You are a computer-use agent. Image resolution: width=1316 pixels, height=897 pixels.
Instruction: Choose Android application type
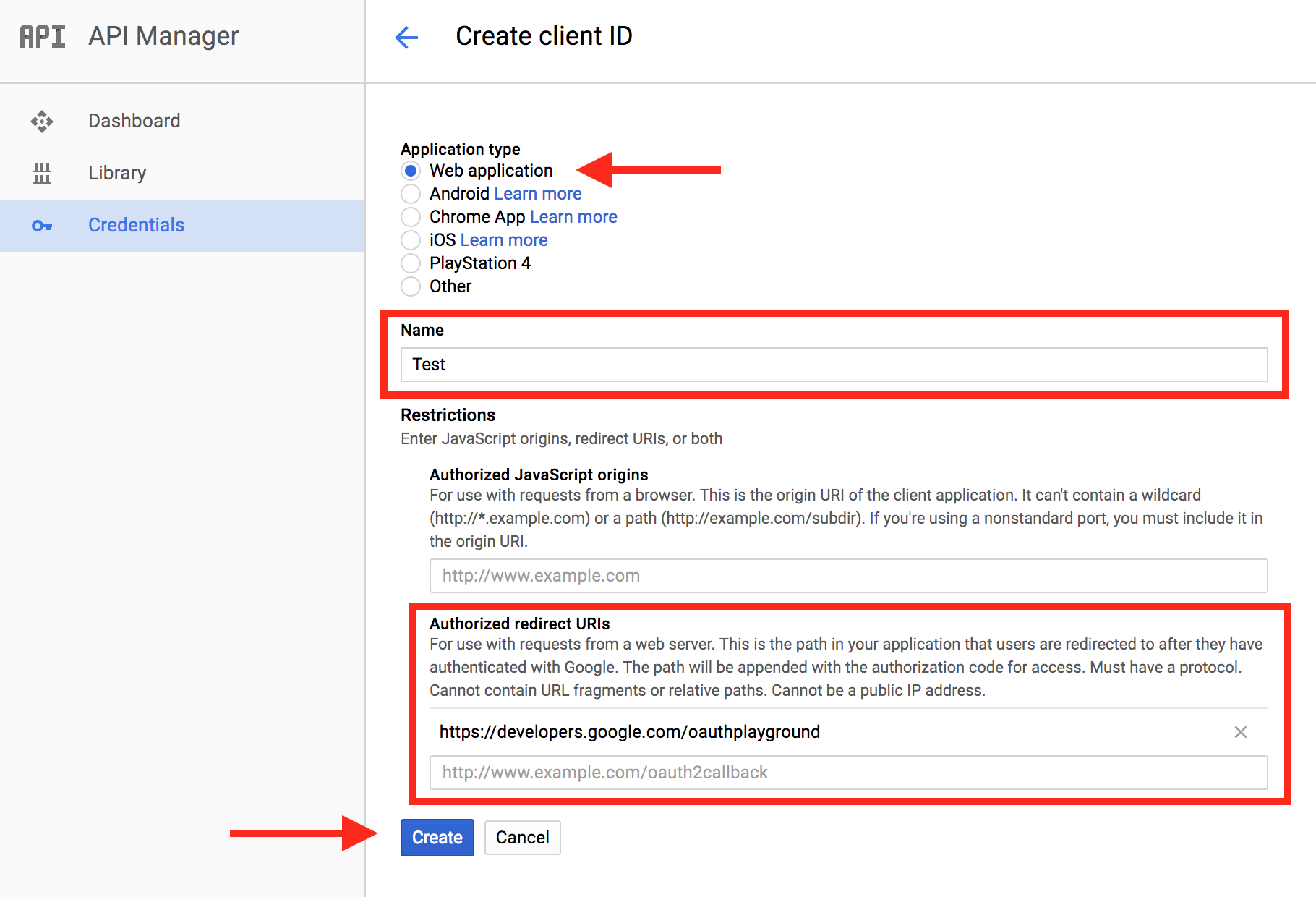pos(411,194)
